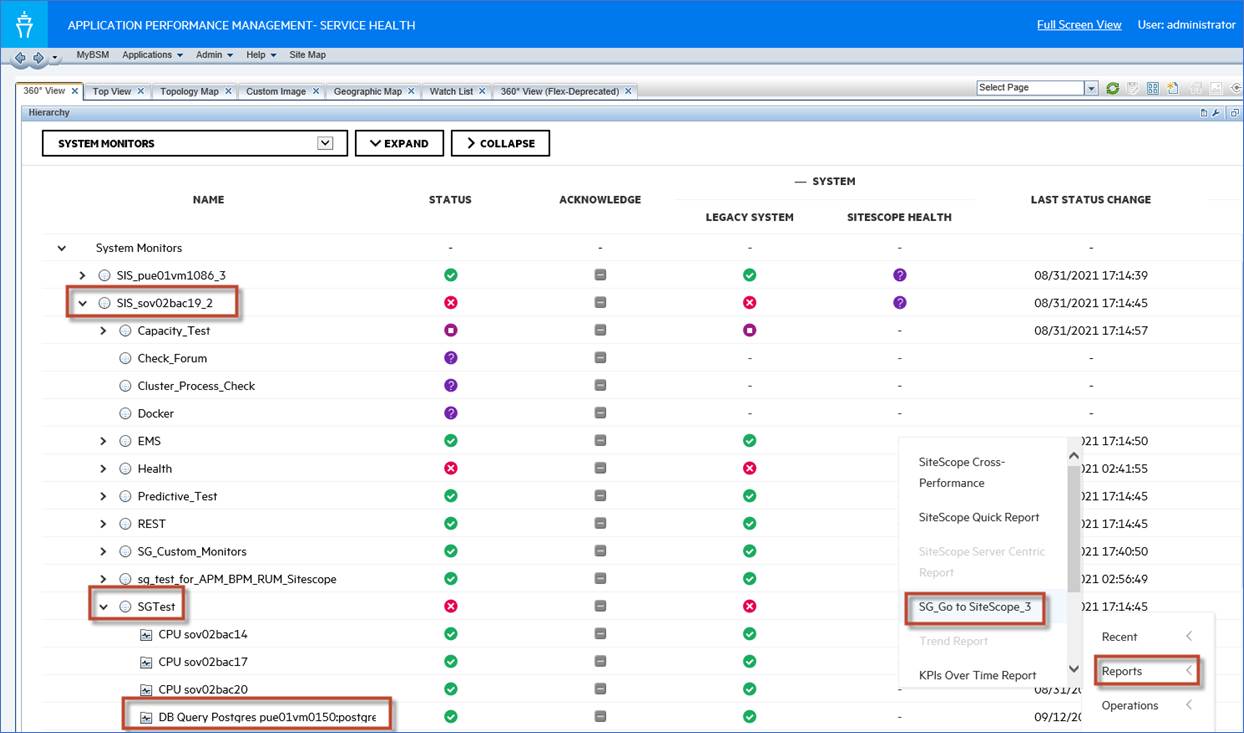The height and width of the screenshot is (733, 1244).
Task: Open the wrench settings icon in Hierarchy pane
Action: 1216,112
